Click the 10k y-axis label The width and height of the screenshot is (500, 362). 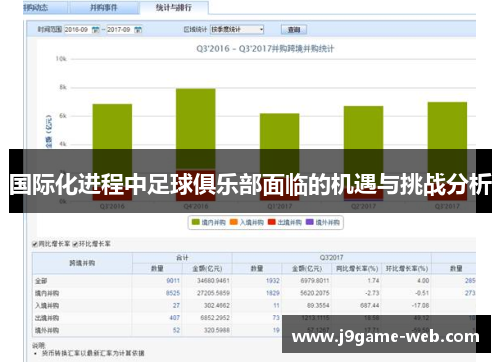[61, 59]
